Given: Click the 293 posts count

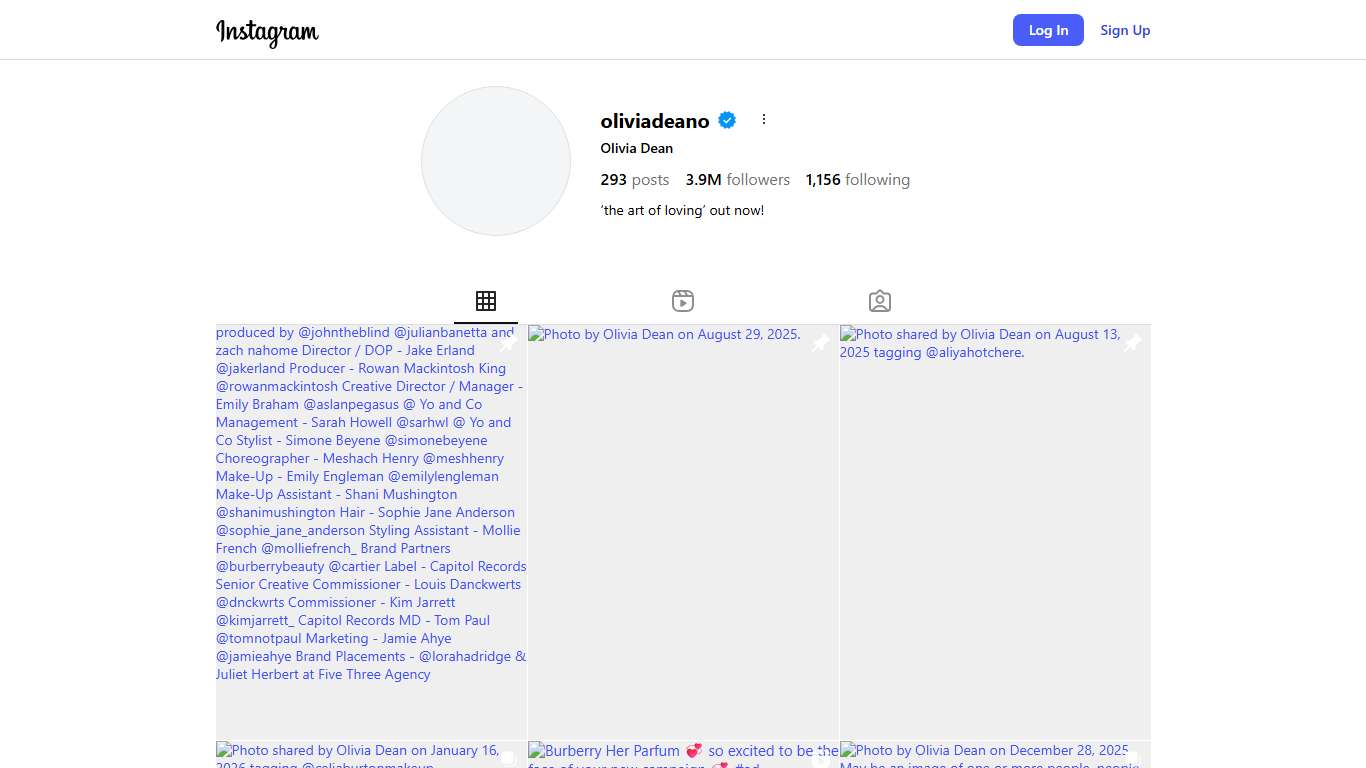Looking at the screenshot, I should click(x=634, y=180).
